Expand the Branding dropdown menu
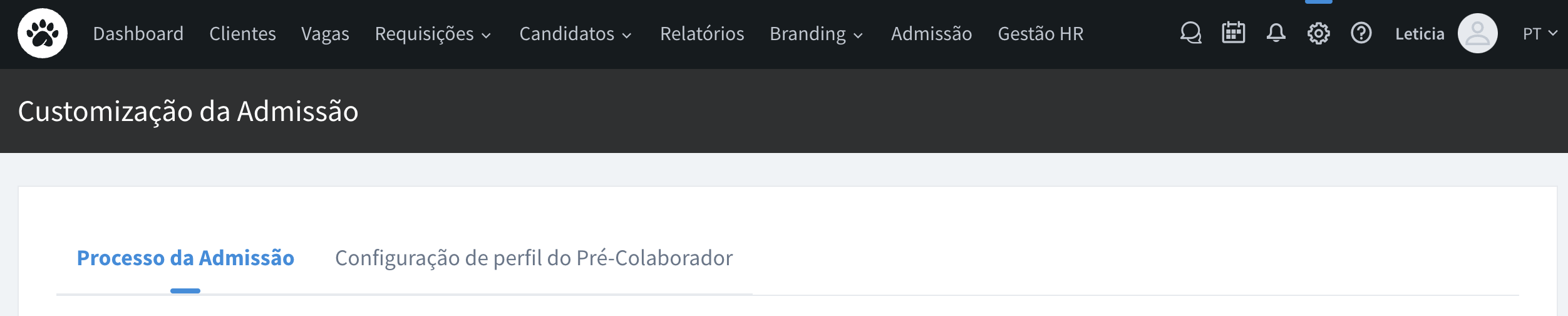Image resolution: width=1568 pixels, height=316 pixels. tap(817, 34)
